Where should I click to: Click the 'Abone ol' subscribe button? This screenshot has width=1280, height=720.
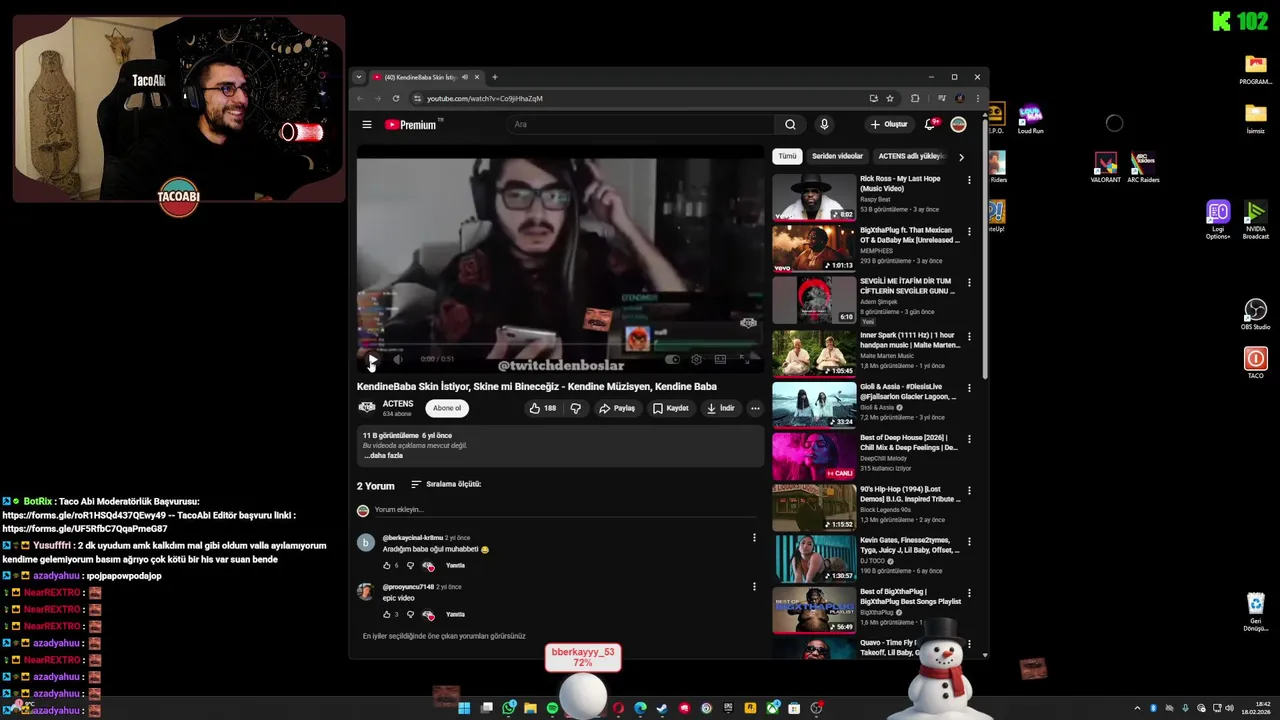(x=447, y=408)
